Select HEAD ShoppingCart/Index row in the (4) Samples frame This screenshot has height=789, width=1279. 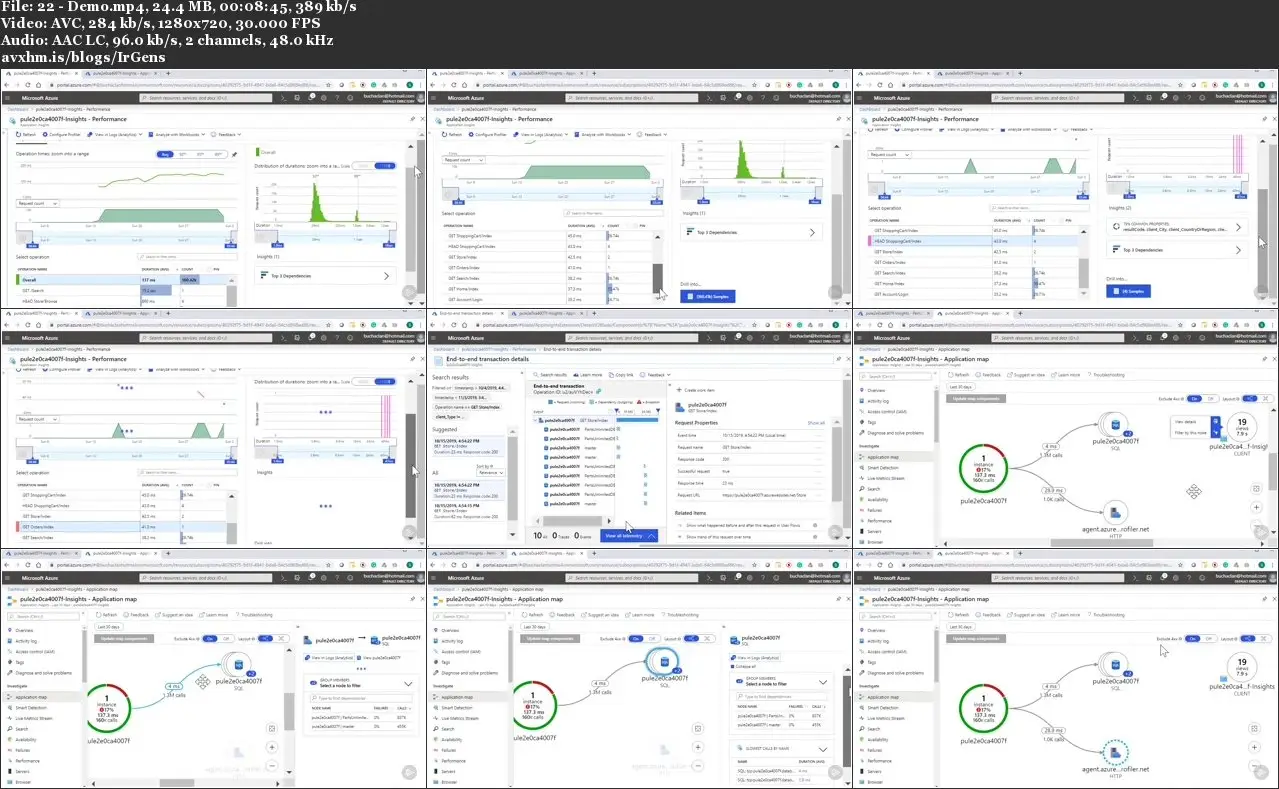(975, 241)
